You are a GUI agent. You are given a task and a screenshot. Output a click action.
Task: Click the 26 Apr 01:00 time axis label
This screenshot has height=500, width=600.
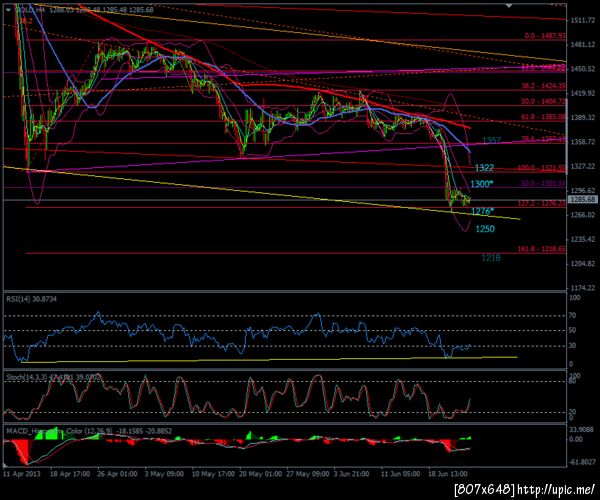pos(116,474)
